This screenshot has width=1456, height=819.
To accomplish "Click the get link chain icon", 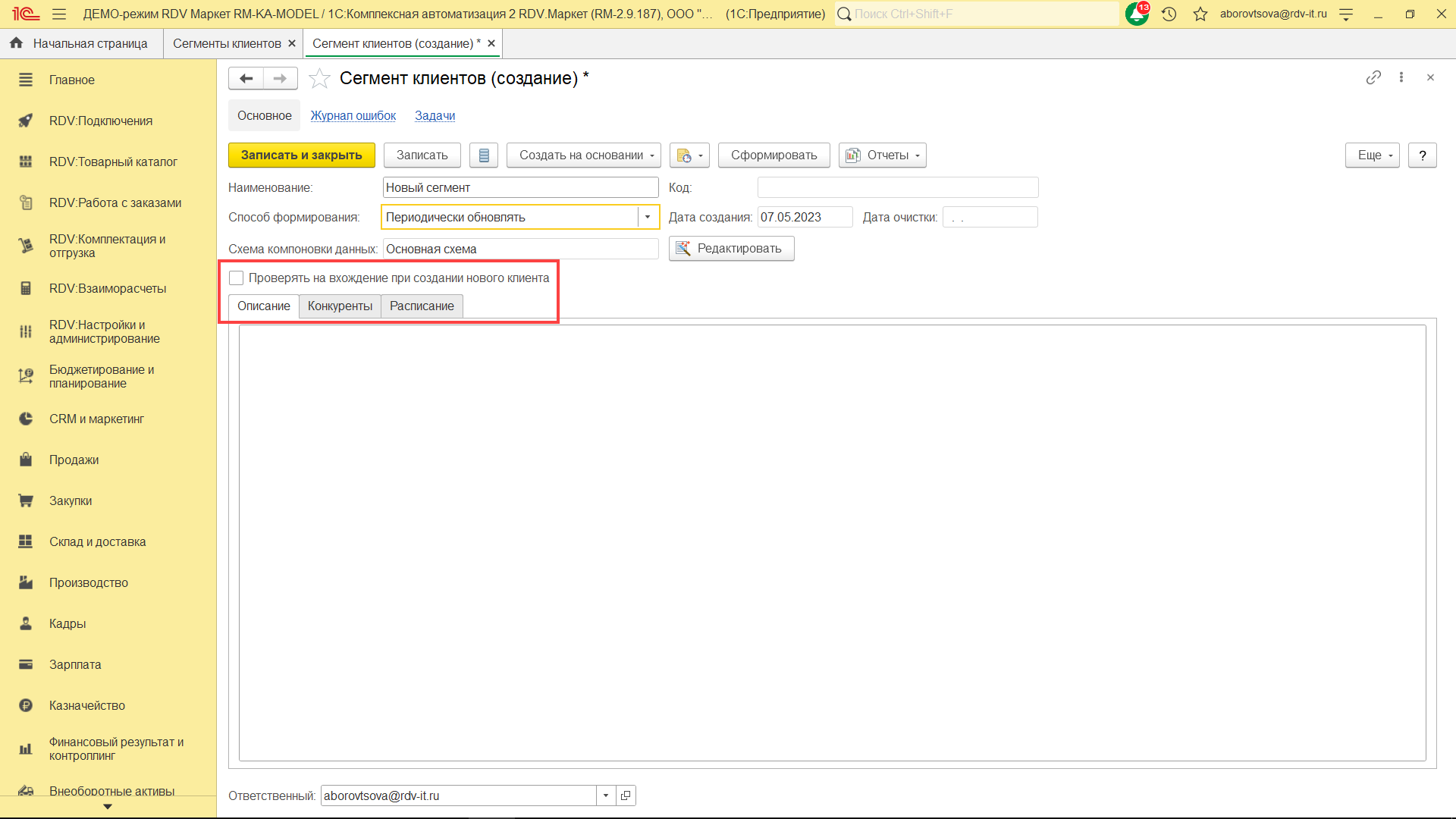I will [1373, 77].
